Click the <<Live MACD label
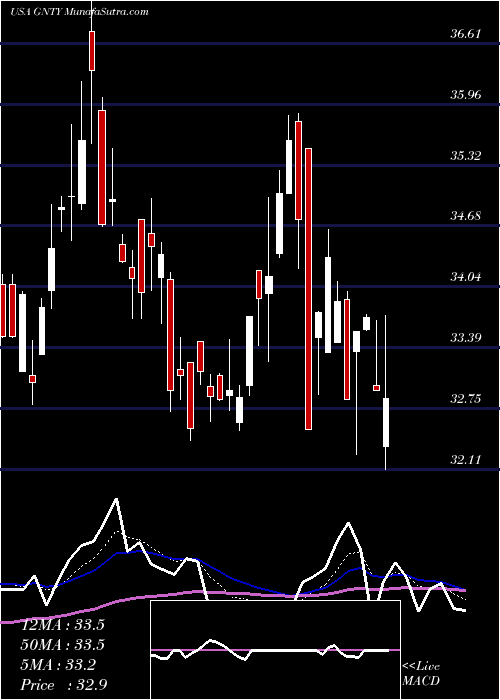500x700 pixels. (421, 673)
